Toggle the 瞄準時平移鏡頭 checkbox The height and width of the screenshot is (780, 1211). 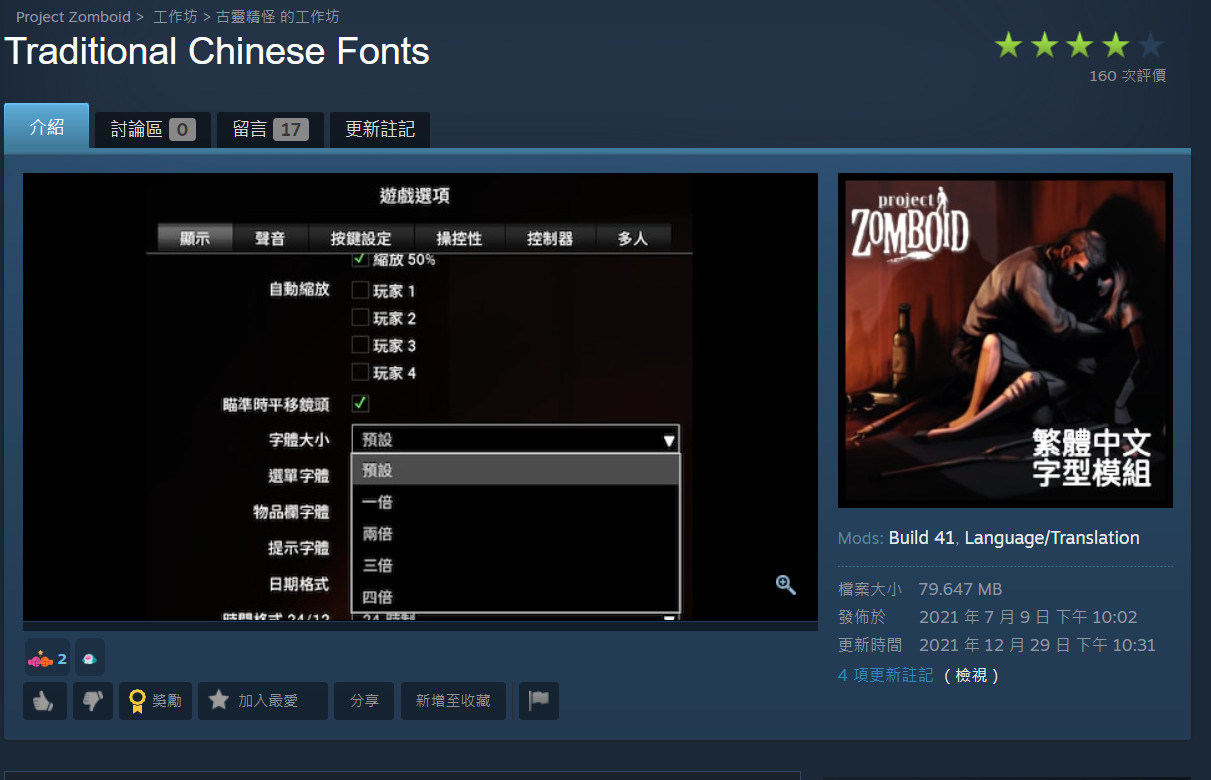[x=361, y=403]
